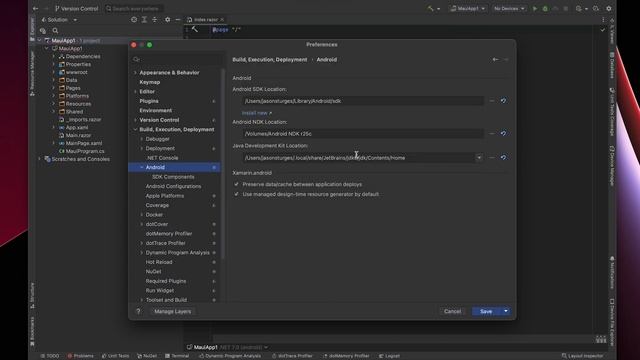Hide the Solution panel with the minus icon

tap(178, 20)
